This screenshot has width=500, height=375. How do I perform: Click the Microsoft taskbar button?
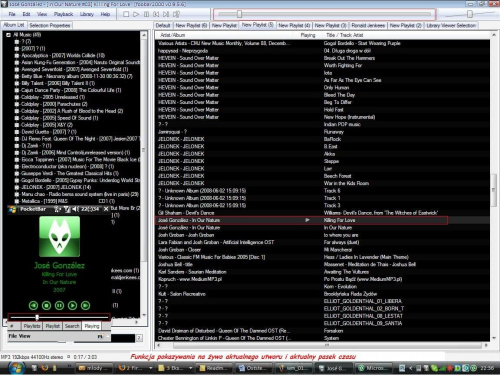[373, 368]
